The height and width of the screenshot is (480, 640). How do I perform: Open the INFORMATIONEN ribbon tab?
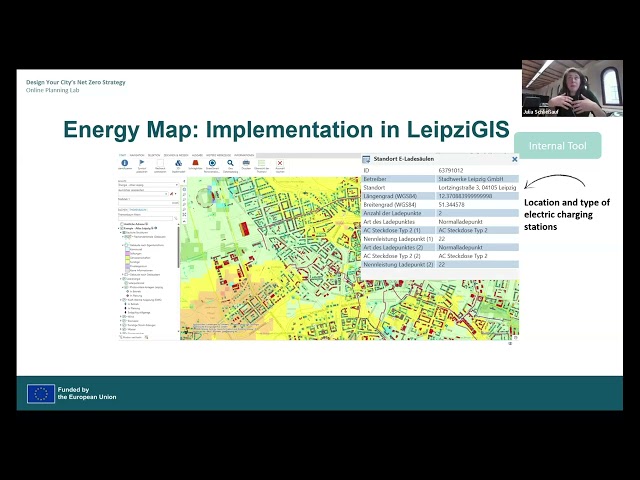pyautogui.click(x=244, y=155)
